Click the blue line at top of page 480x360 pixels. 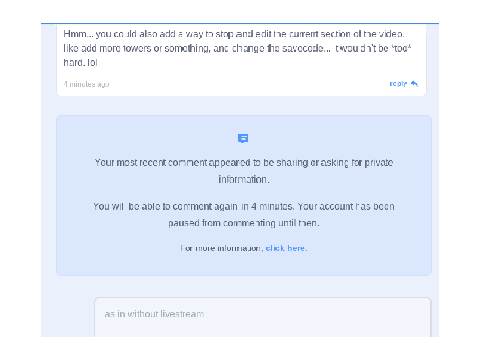(x=240, y=24)
